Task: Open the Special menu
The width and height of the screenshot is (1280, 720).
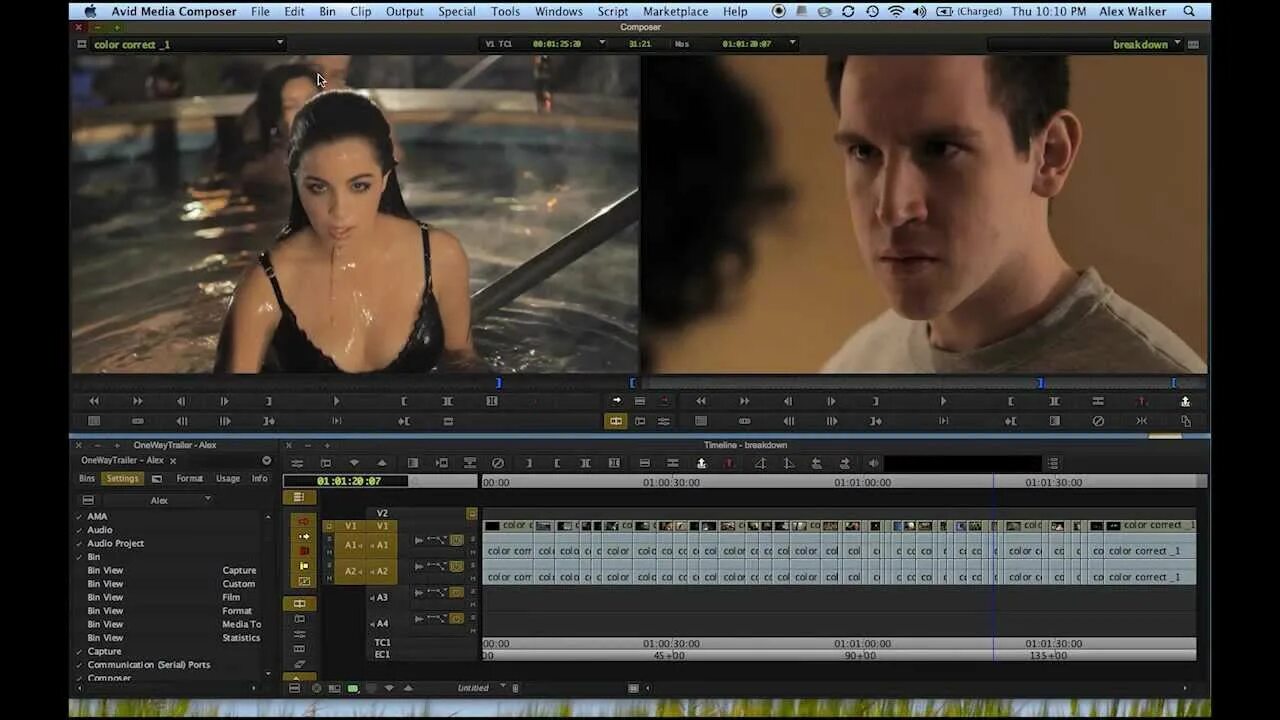Action: [x=457, y=11]
